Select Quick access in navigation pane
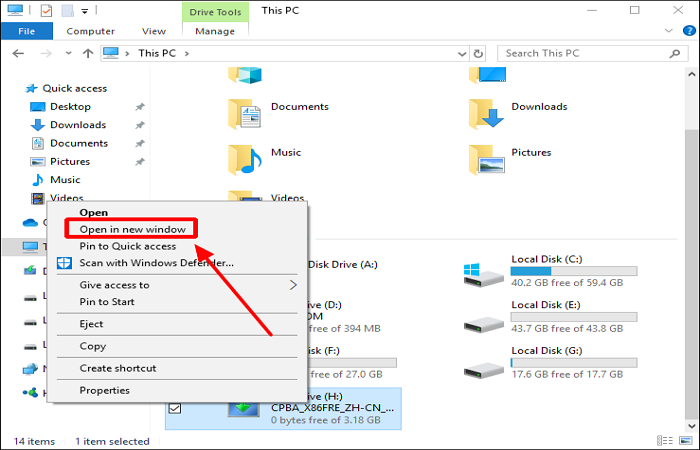700x450 pixels. 75,88
